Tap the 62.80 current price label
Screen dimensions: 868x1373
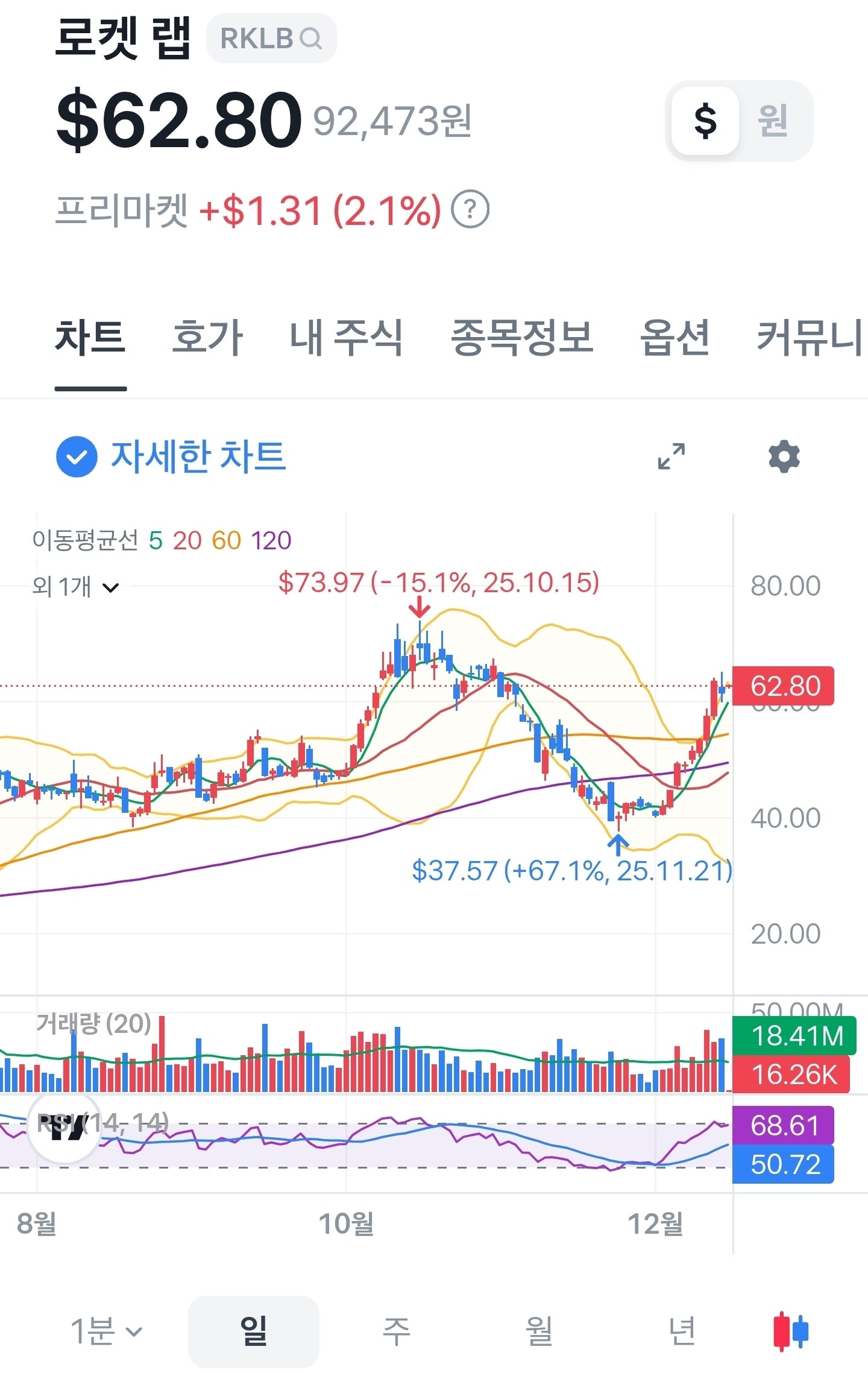783,686
